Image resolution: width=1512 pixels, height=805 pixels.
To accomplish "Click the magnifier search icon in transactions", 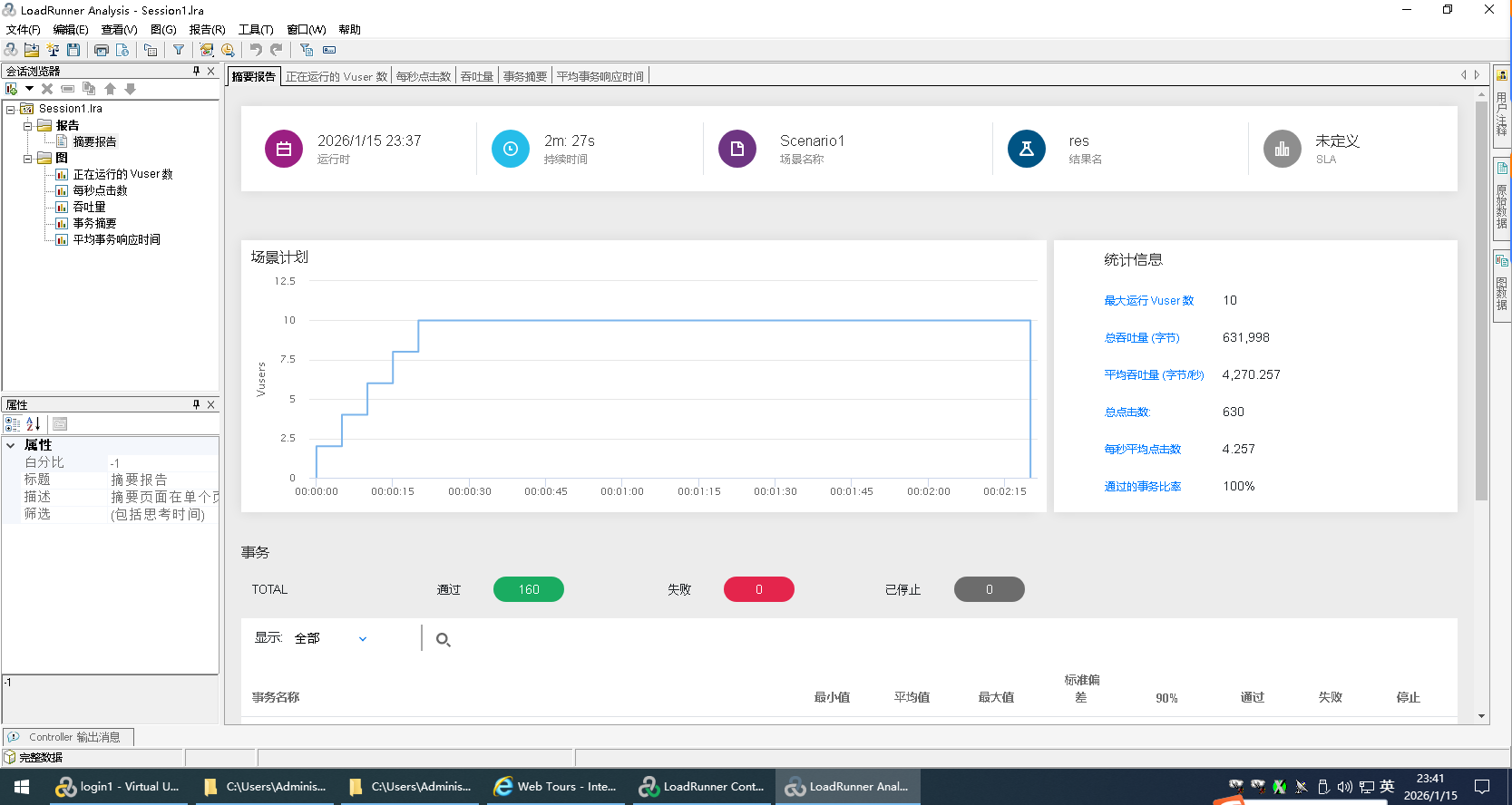I will click(x=443, y=639).
